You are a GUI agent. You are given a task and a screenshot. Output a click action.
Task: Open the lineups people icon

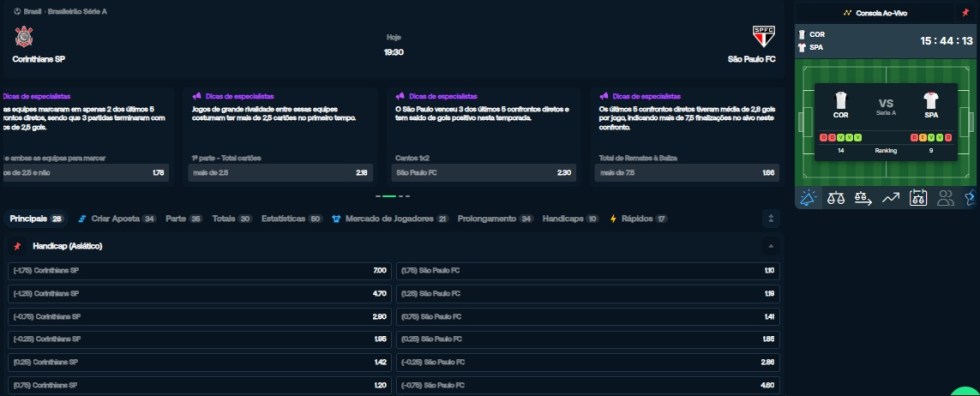pos(946,199)
